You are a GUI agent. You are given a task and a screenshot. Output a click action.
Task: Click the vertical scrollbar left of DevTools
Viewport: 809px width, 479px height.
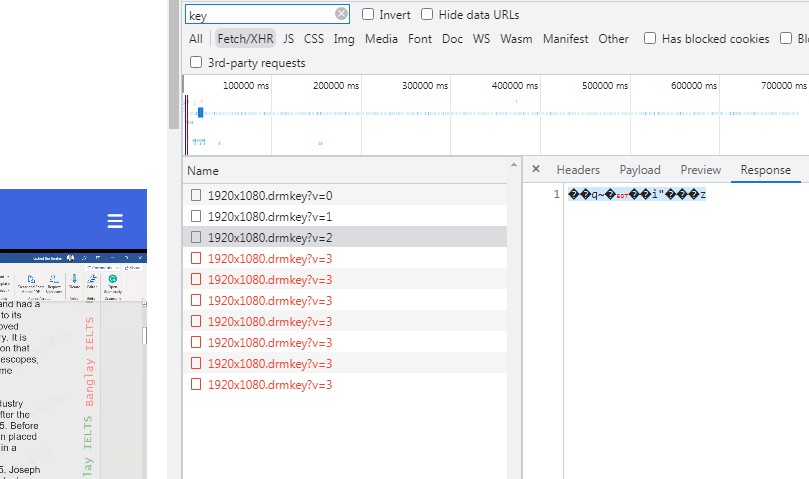(174, 65)
